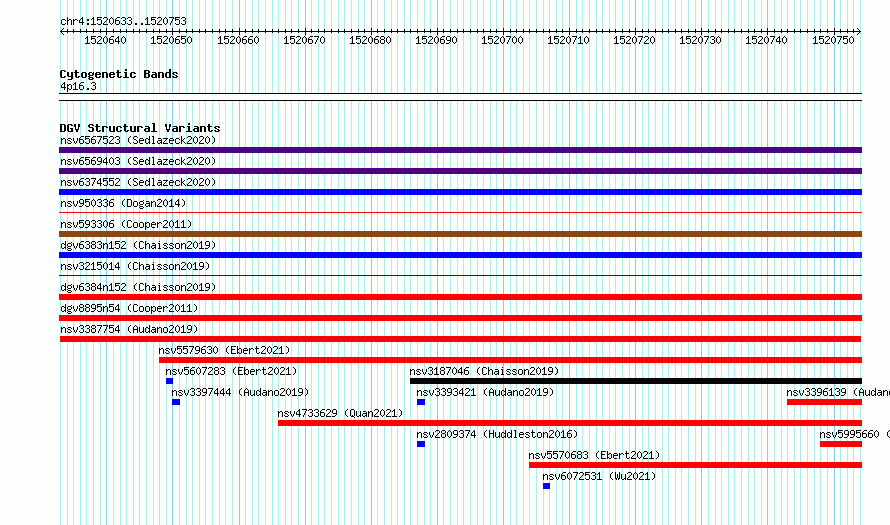Click ruler position 1520710
890x525 pixels.
click(x=568, y=40)
